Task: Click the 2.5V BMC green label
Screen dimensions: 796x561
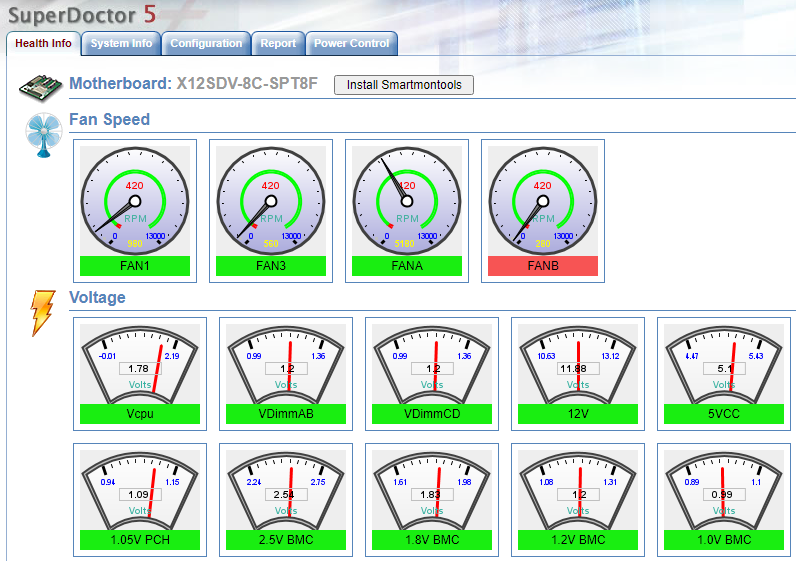Action: point(286,540)
